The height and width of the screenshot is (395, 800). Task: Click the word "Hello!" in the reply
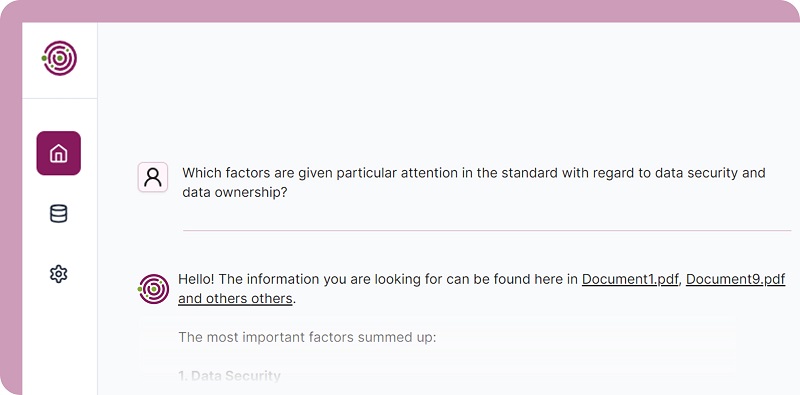tap(196, 279)
